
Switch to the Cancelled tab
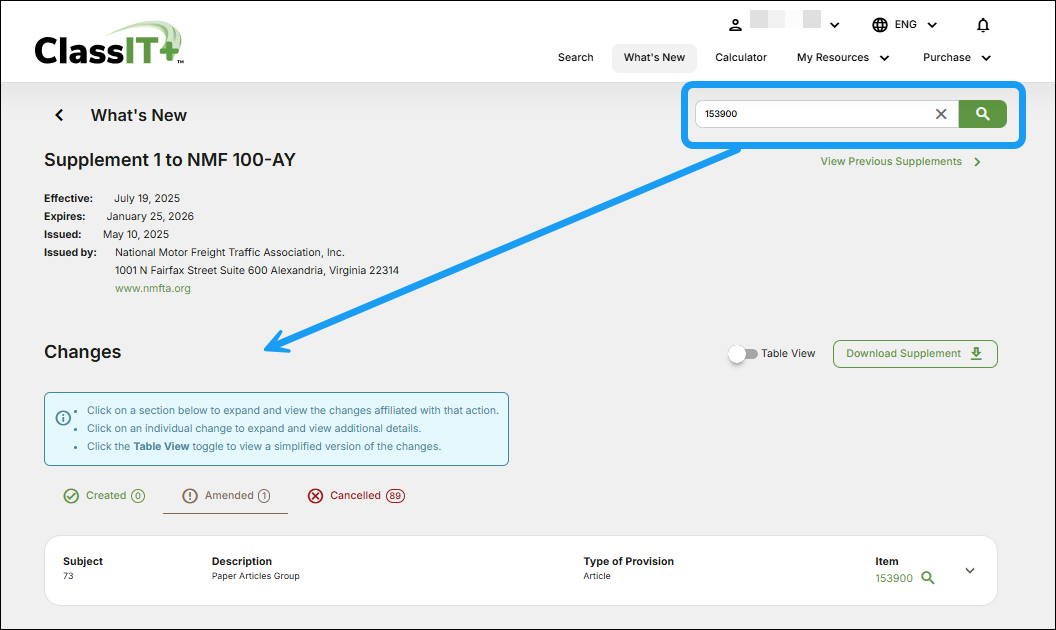coord(356,496)
